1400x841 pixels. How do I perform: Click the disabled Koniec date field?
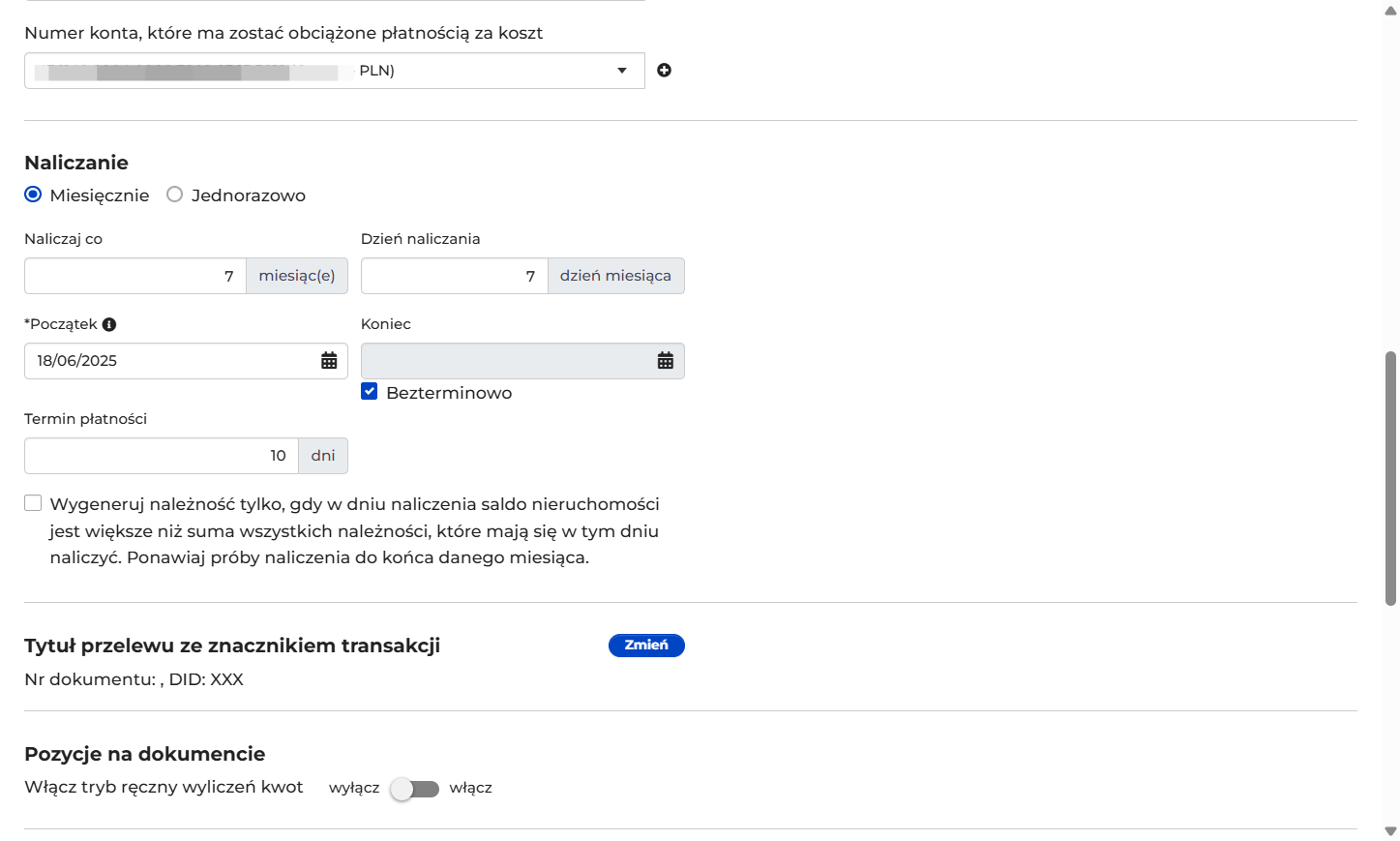[x=522, y=361]
